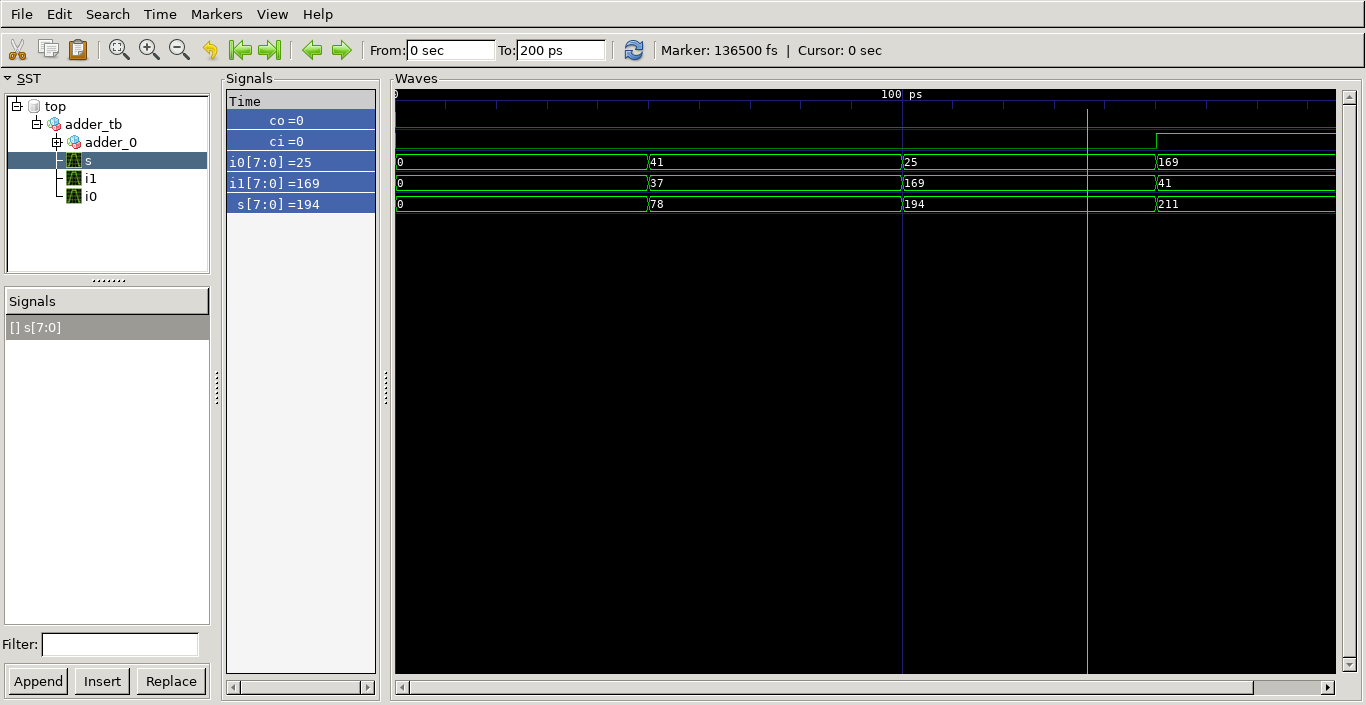Image resolution: width=1366 pixels, height=705 pixels.
Task: Select the s signal in SST tree
Action: click(x=88, y=160)
